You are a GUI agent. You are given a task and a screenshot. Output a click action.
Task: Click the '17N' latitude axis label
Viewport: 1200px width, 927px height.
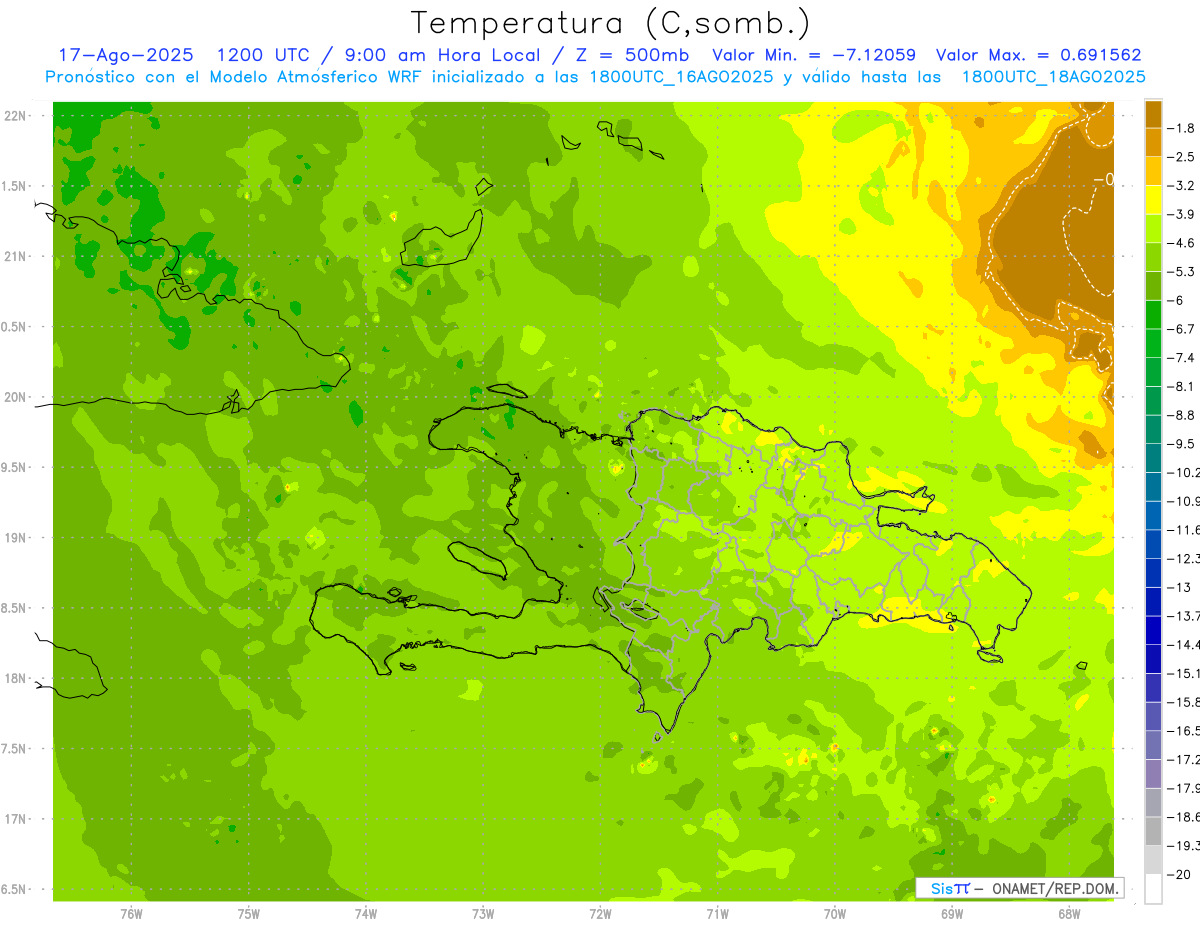click(15, 819)
